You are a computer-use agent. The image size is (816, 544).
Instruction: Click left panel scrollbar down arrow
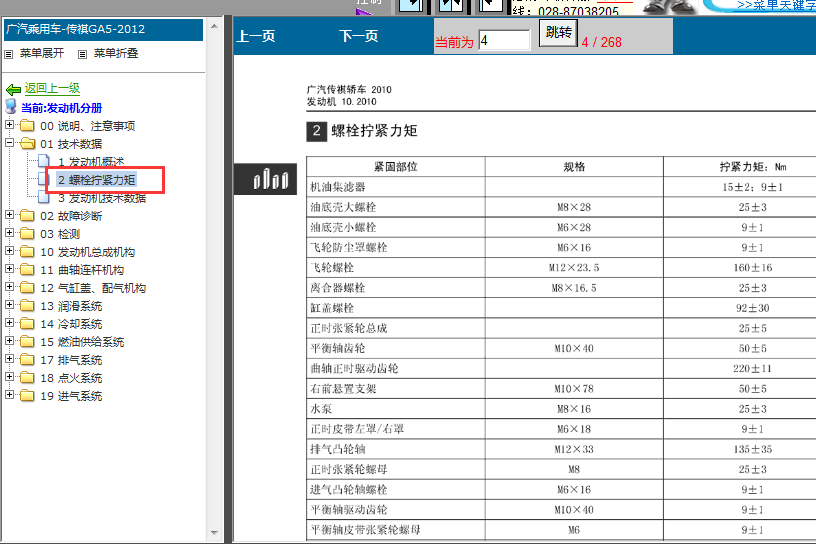[214, 533]
